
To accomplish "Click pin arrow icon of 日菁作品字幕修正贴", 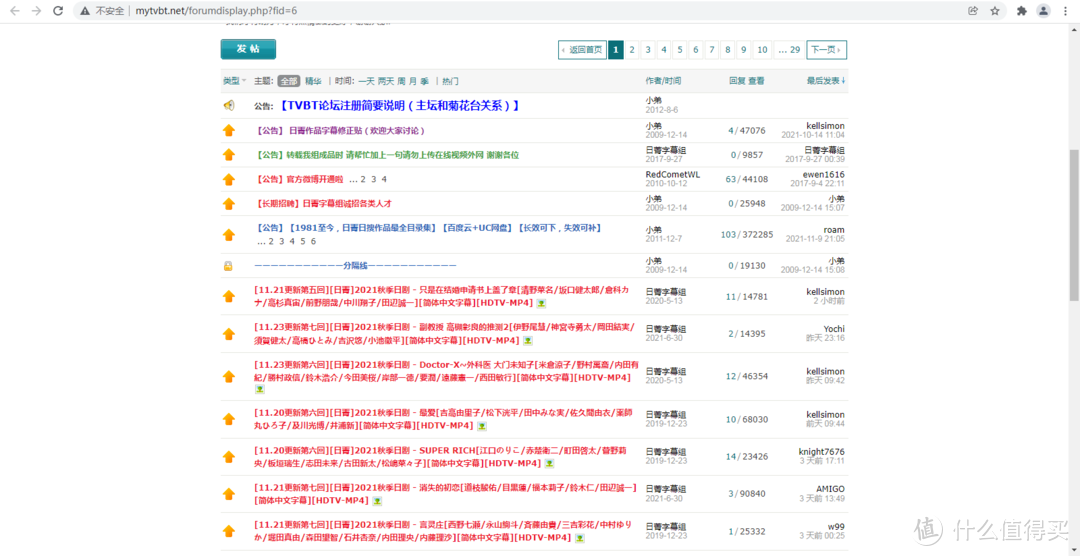I will click(x=229, y=130).
